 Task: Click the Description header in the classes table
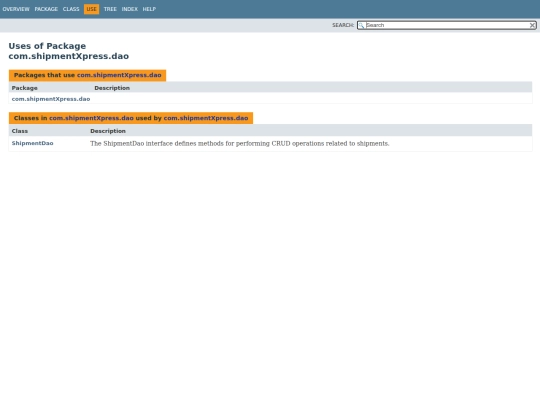tap(108, 131)
